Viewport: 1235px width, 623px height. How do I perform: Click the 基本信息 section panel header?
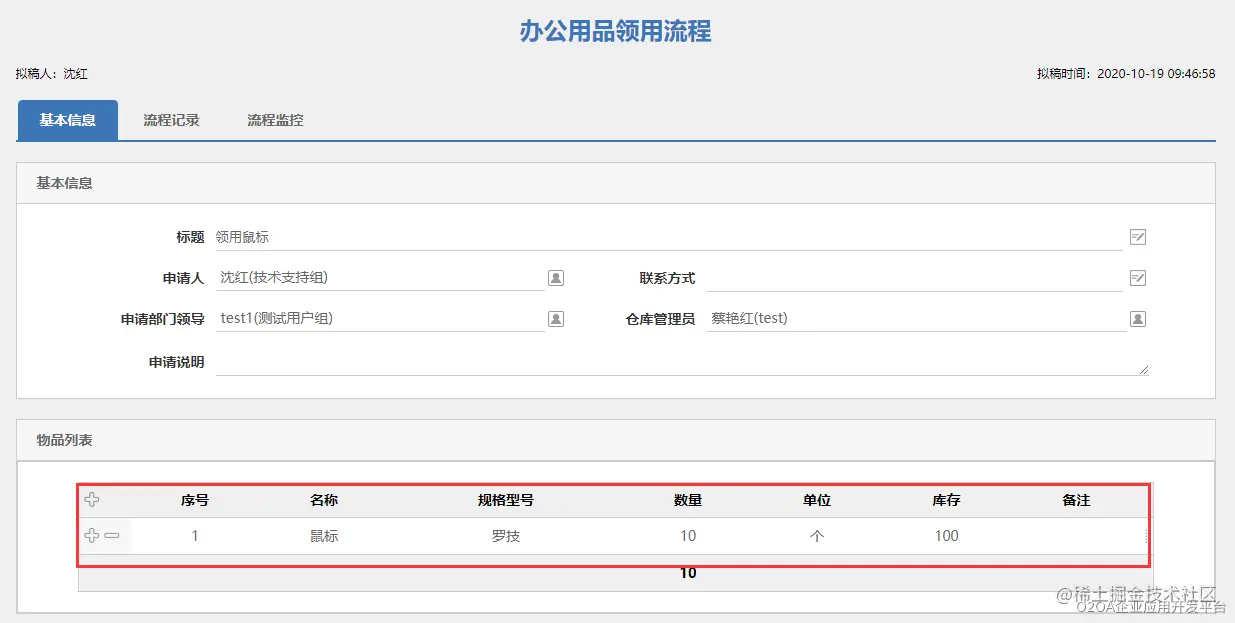[x=616, y=183]
